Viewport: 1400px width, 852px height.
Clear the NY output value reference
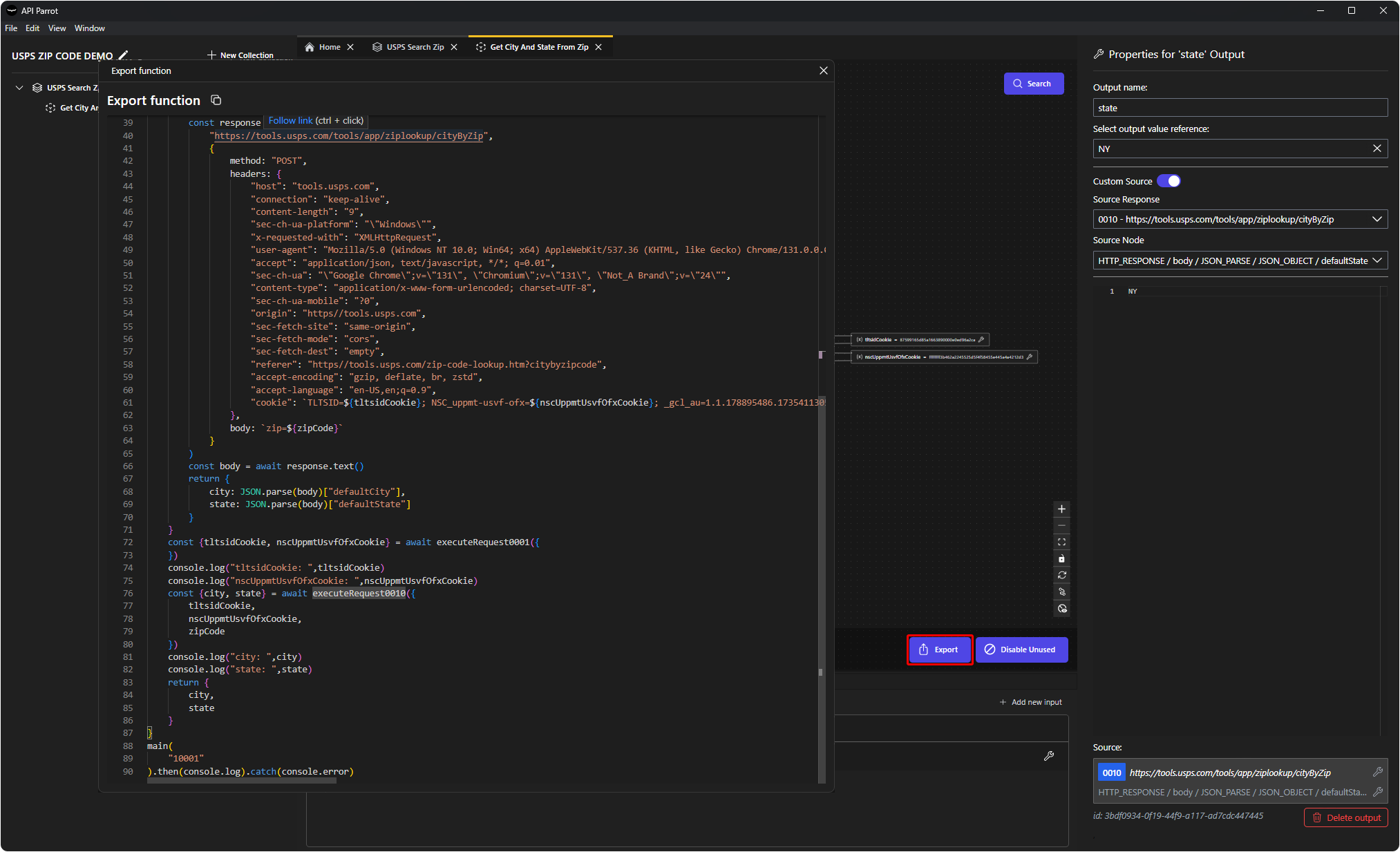[x=1377, y=149]
